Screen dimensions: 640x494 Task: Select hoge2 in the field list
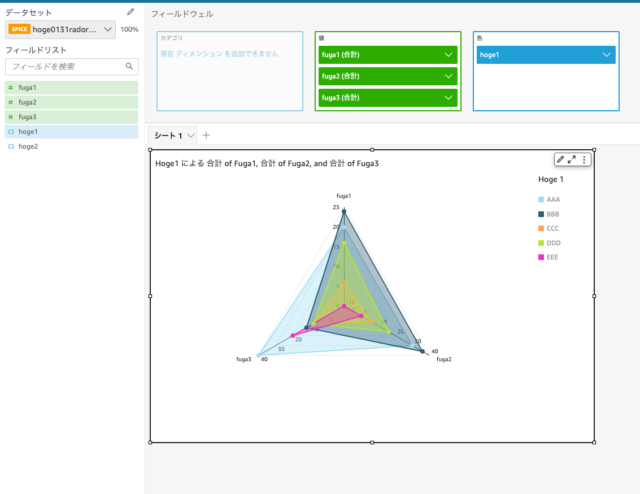[71, 146]
